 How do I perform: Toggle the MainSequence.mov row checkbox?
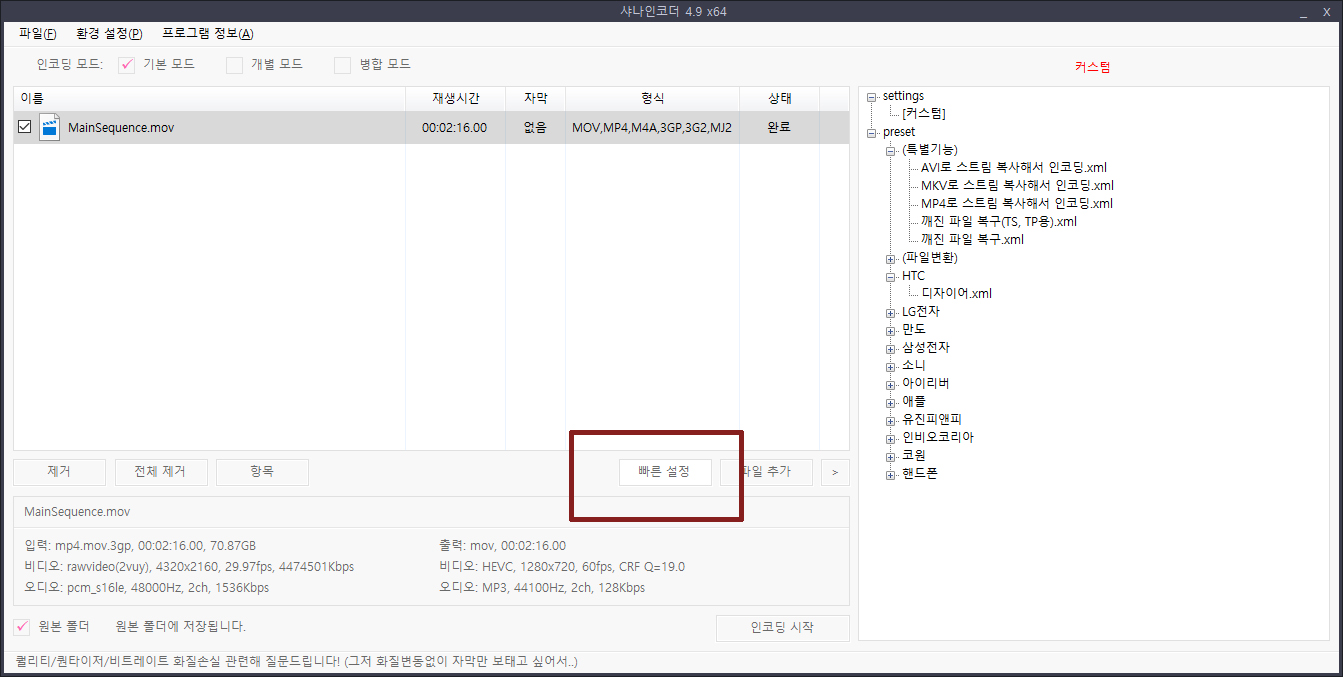(25, 127)
